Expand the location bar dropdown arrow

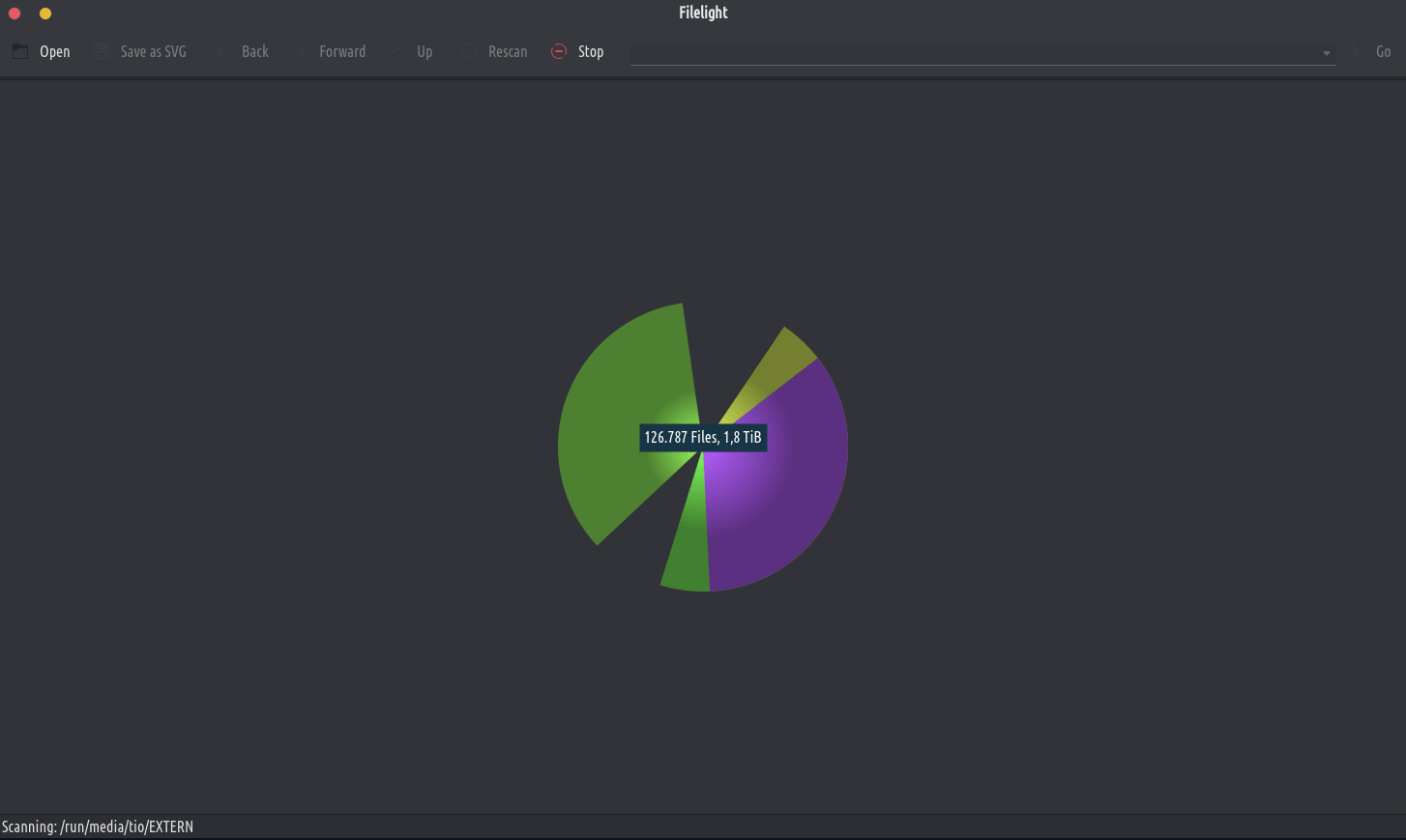point(1326,53)
